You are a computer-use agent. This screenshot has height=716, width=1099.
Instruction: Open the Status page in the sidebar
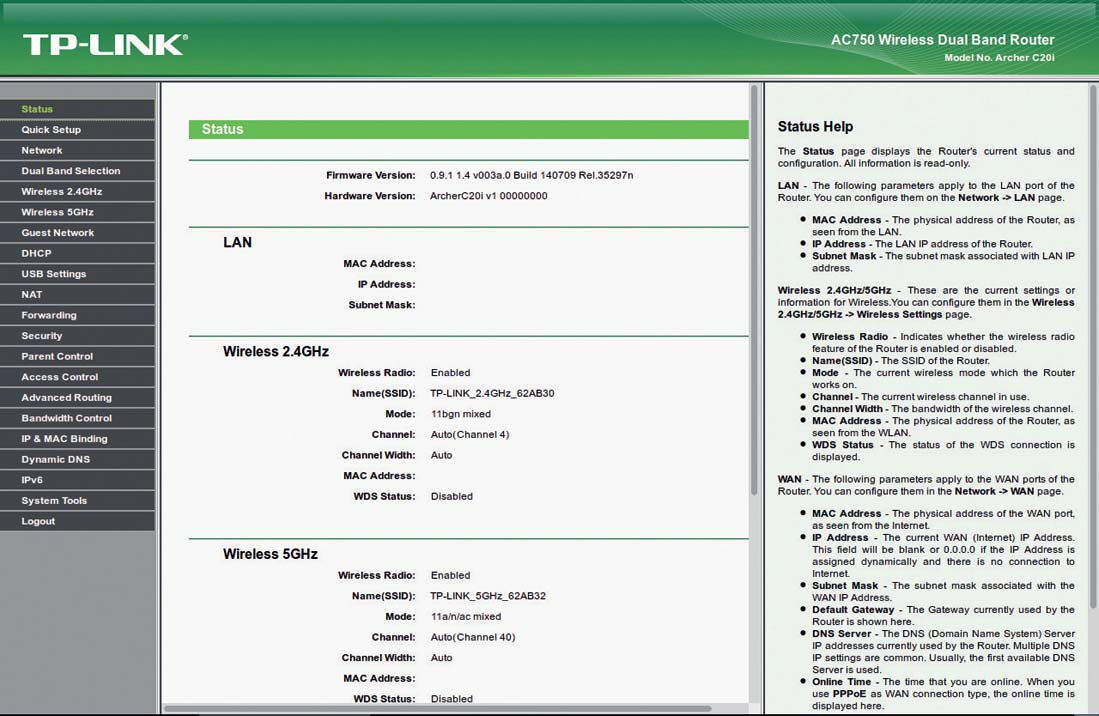tap(77, 109)
